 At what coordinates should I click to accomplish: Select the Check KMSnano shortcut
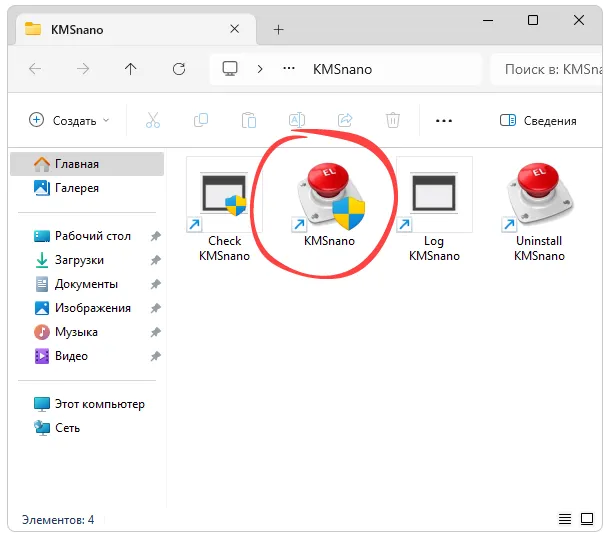[x=224, y=210]
